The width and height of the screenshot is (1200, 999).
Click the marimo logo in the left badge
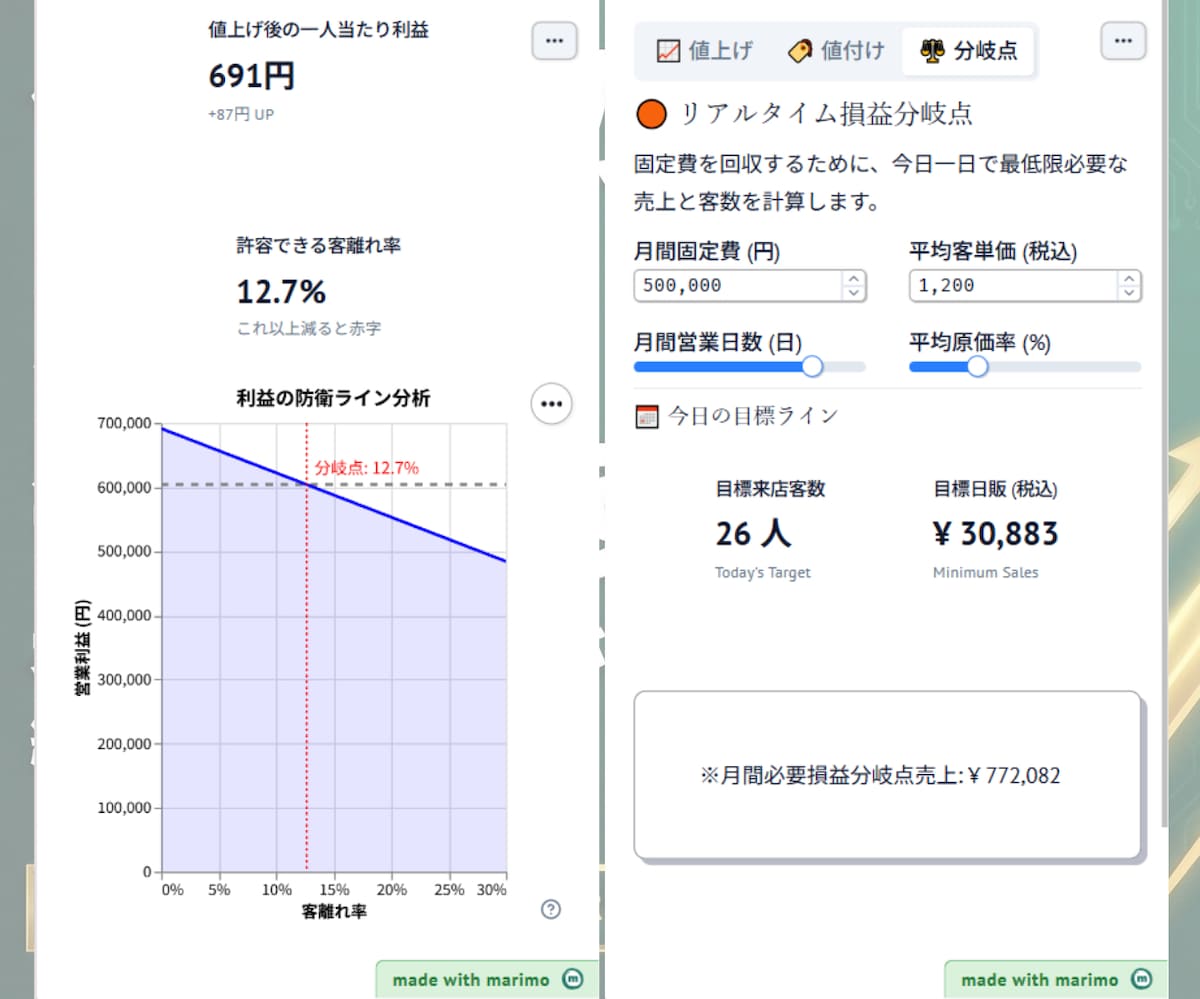(x=572, y=979)
